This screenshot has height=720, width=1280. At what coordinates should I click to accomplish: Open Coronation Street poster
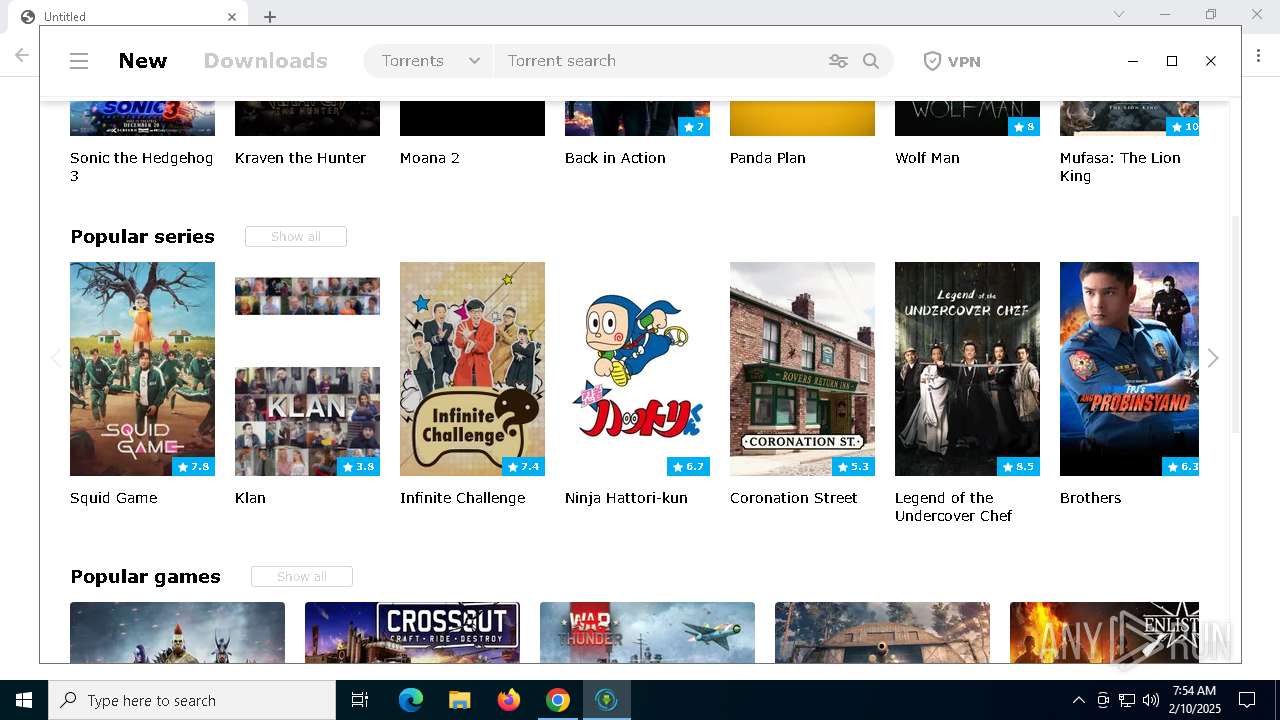click(802, 369)
